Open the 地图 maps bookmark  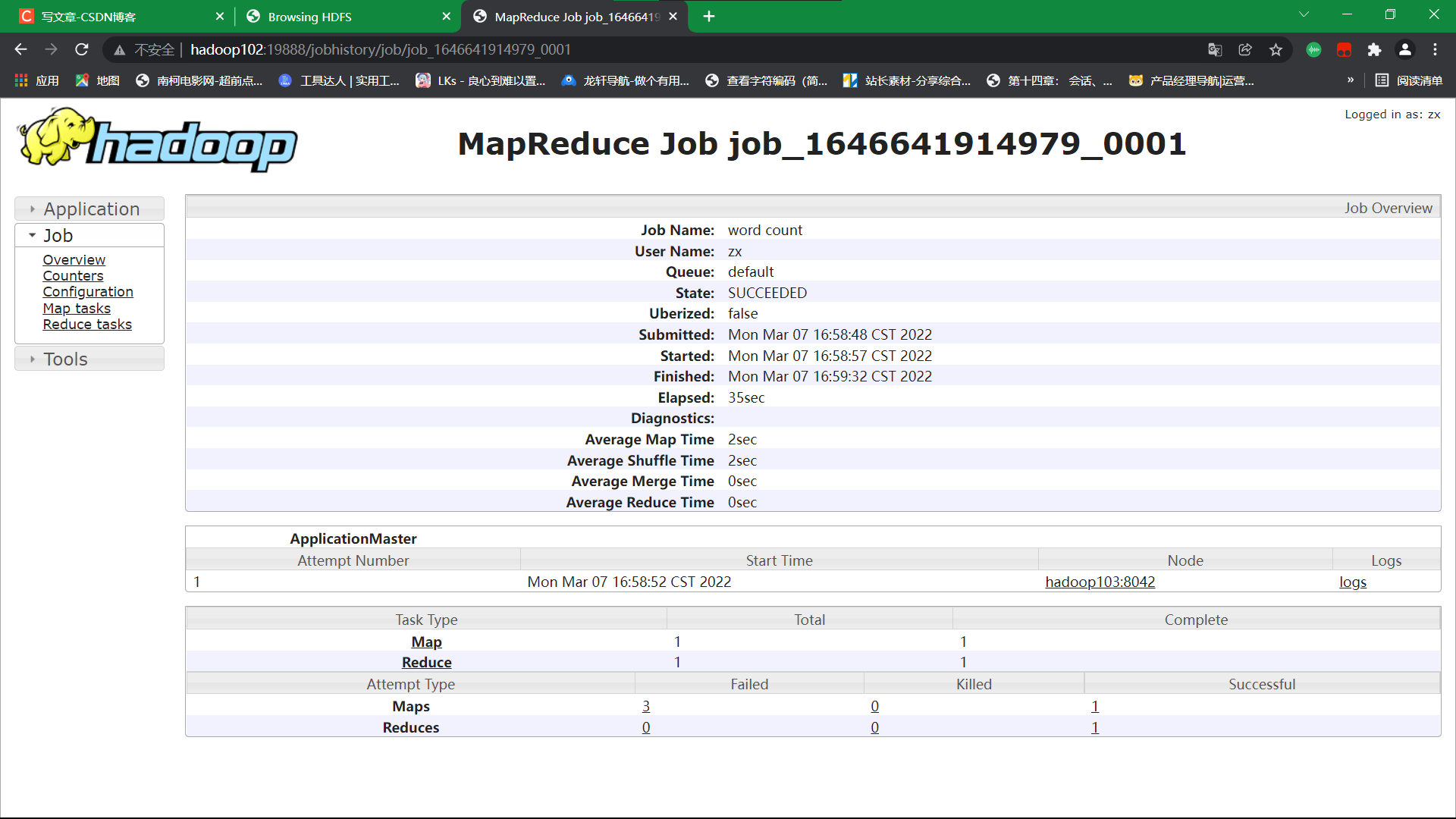[97, 80]
